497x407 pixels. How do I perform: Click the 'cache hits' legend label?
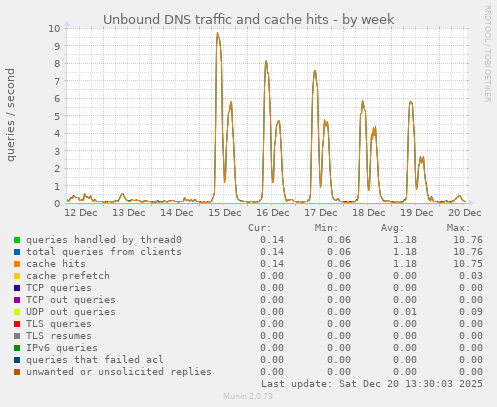point(56,264)
